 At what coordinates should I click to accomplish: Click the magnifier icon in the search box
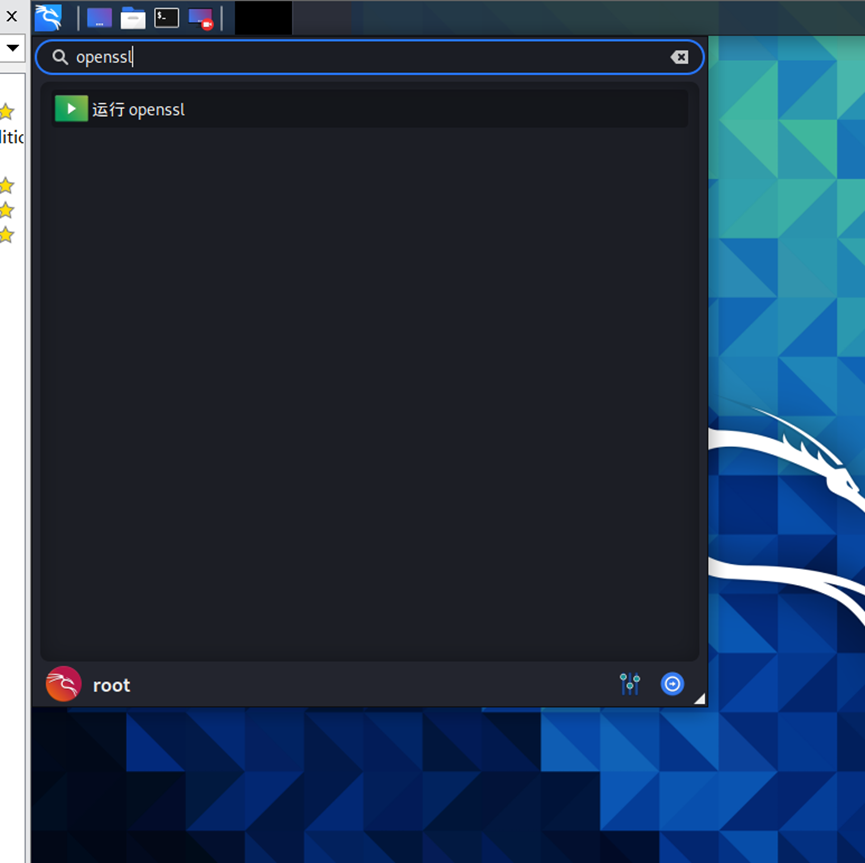tap(60, 57)
